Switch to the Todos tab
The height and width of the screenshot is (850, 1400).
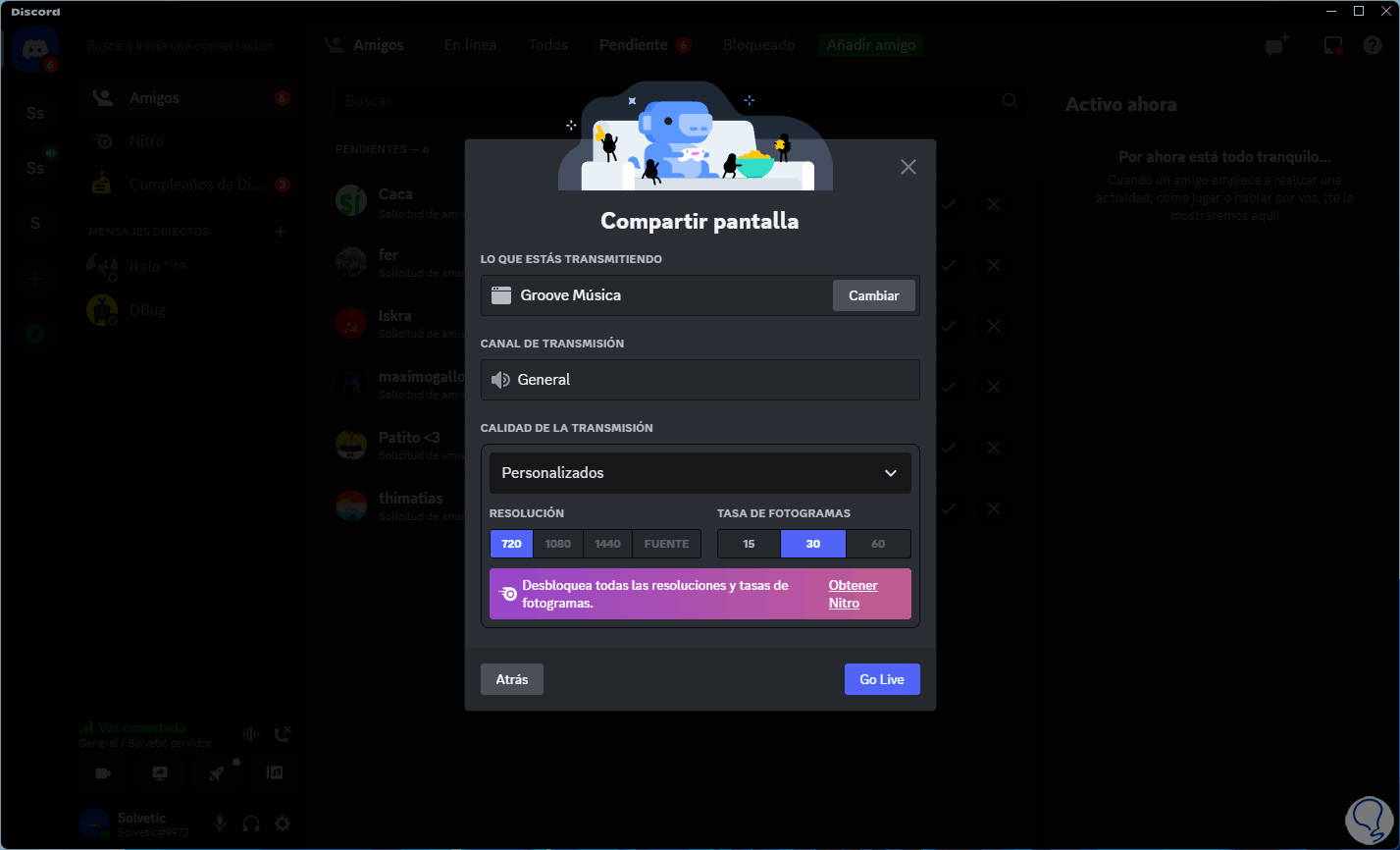548,45
